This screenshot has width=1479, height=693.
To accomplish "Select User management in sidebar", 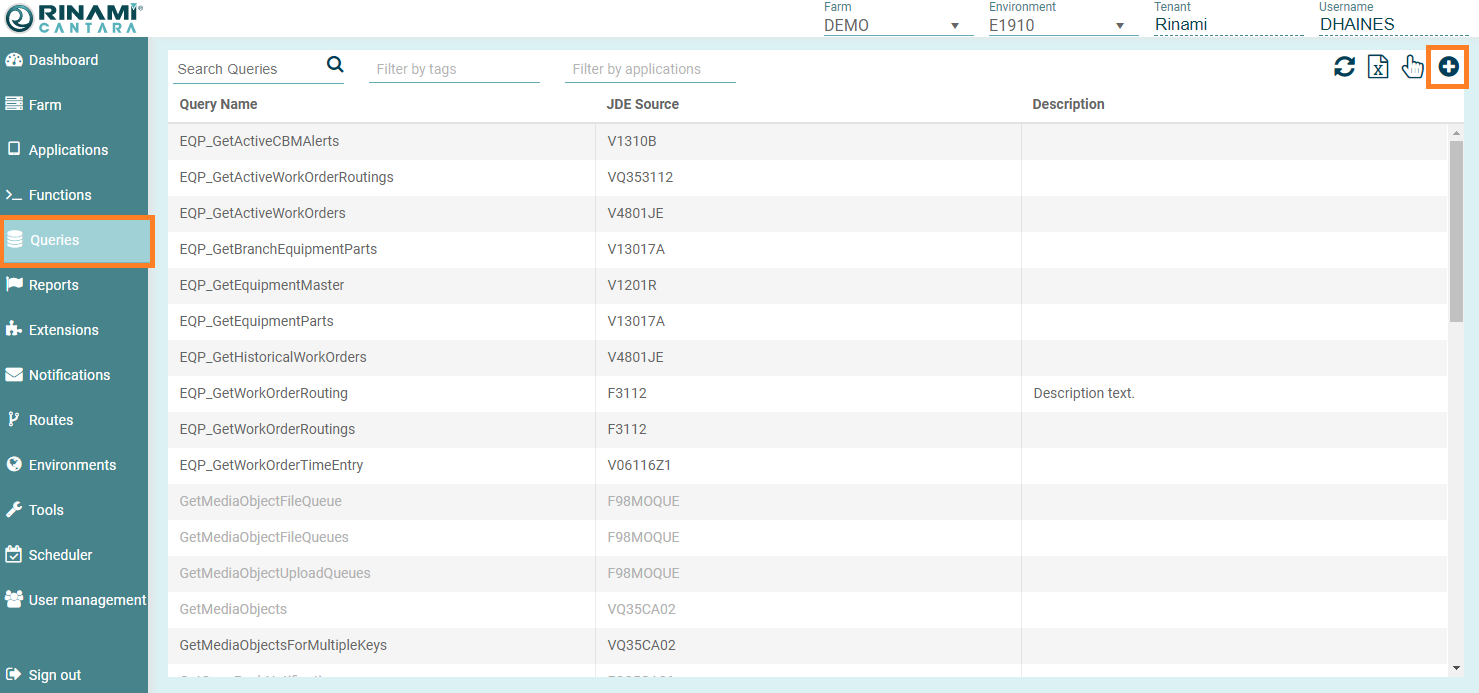I will (x=87, y=600).
